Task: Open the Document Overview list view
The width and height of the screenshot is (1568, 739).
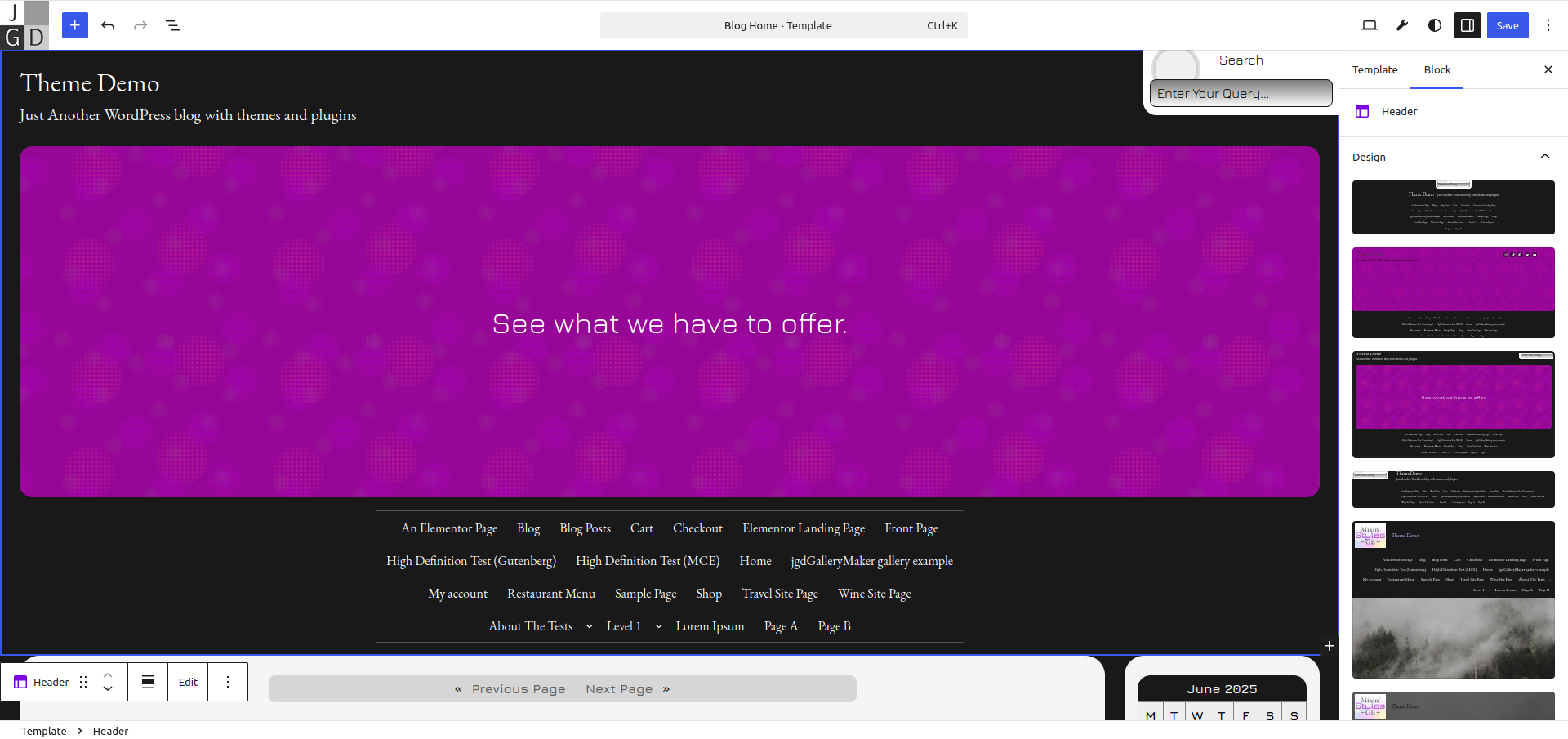Action: coord(173,25)
